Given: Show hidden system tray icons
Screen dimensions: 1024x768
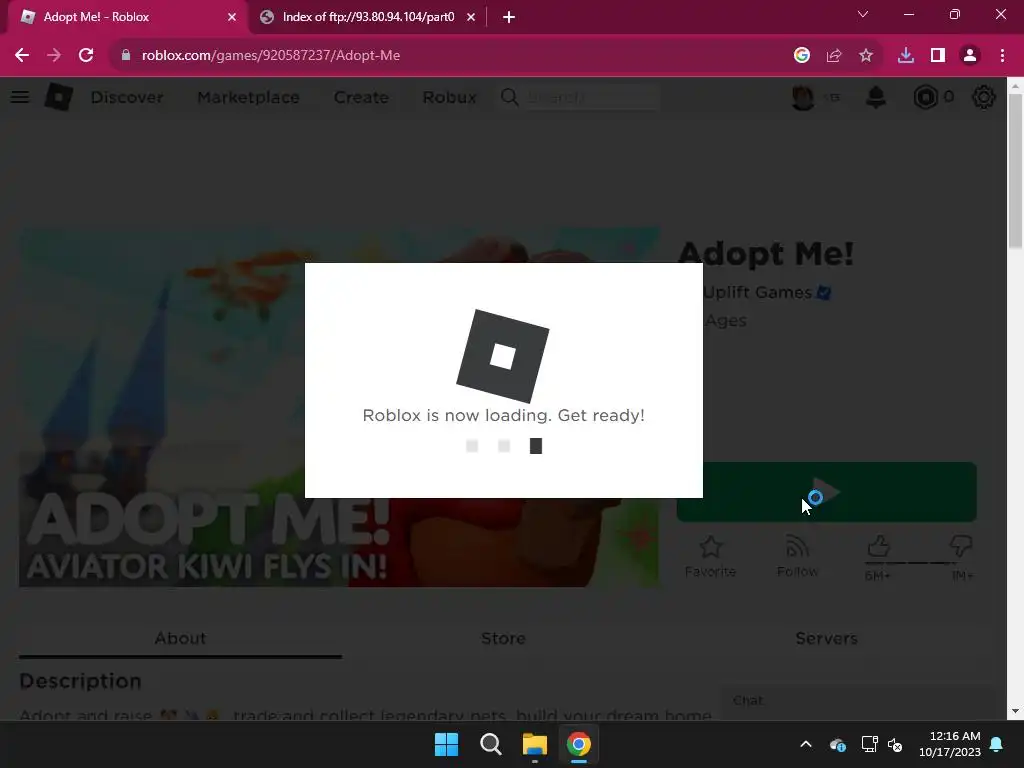Looking at the screenshot, I should click(x=806, y=744).
